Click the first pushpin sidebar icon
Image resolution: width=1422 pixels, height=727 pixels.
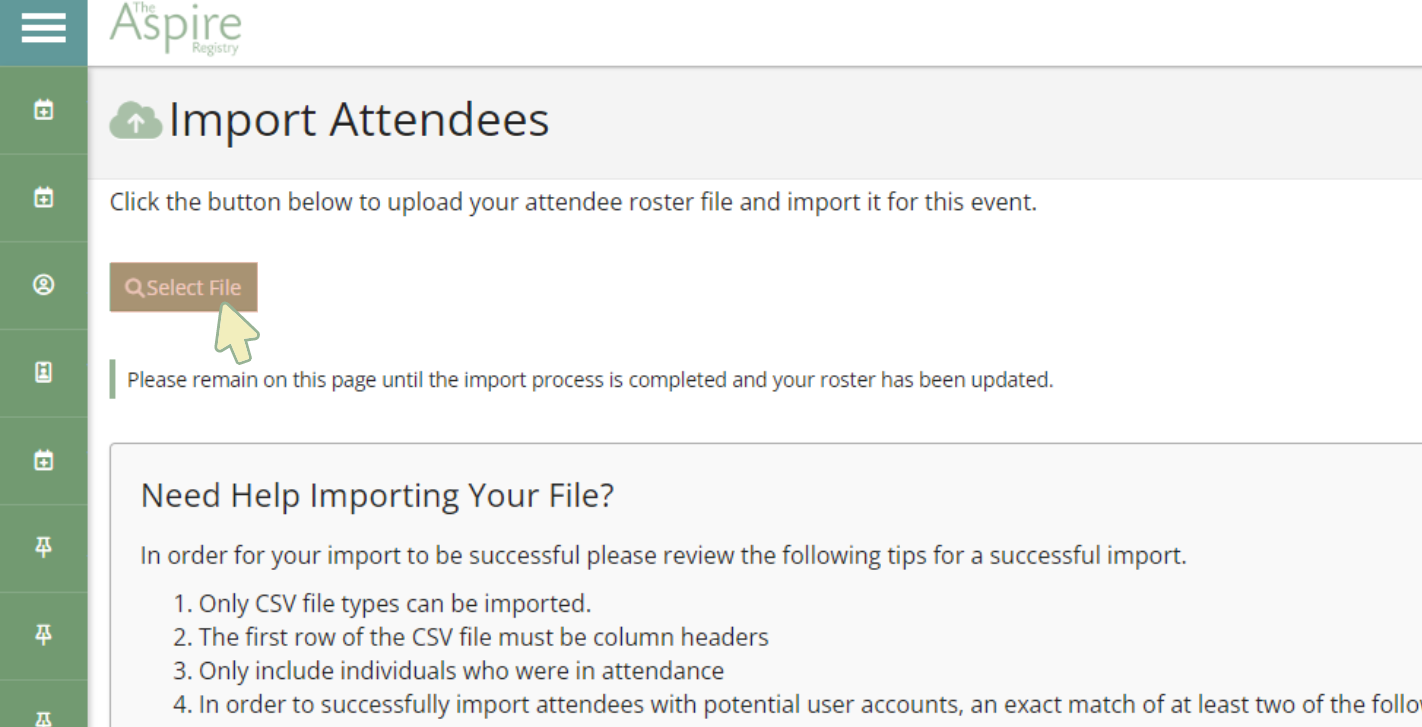43,547
